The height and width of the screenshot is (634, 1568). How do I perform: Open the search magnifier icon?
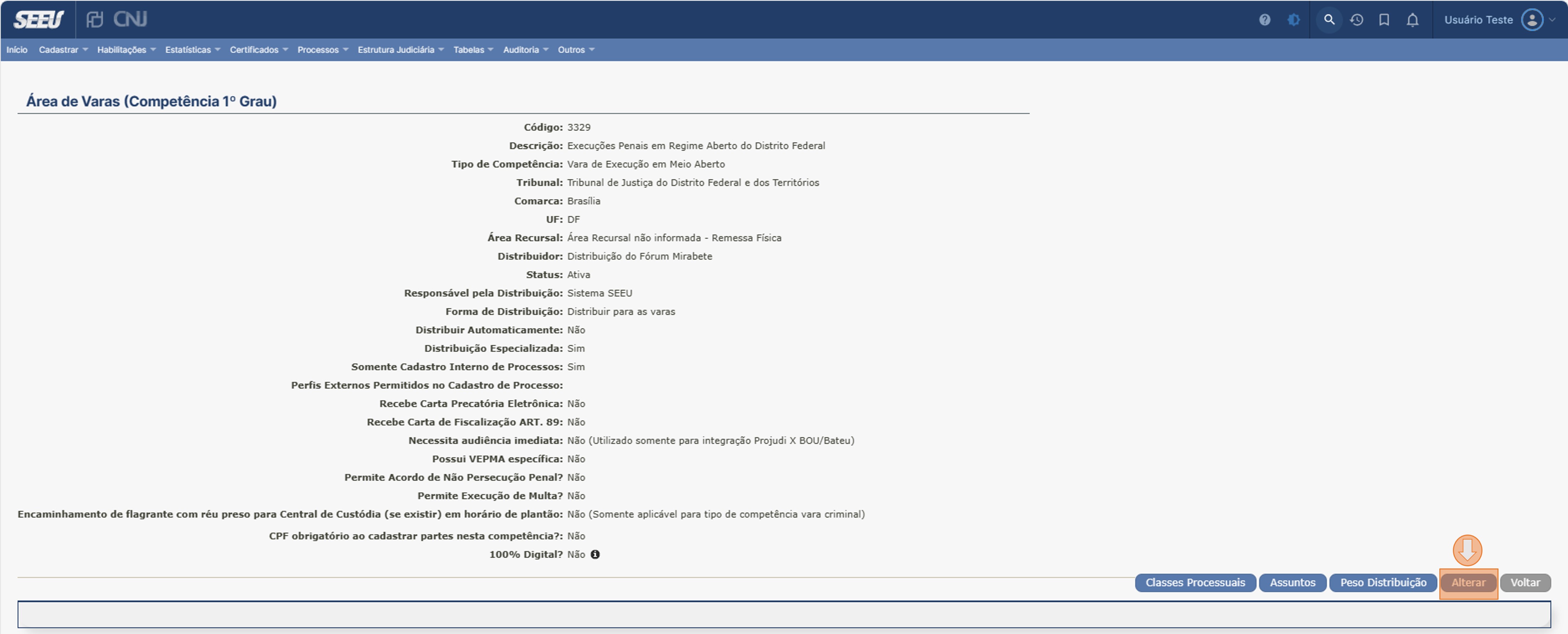pos(1329,20)
